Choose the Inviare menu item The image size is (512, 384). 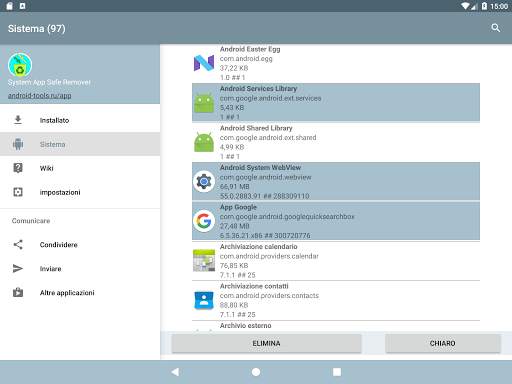(x=80, y=269)
